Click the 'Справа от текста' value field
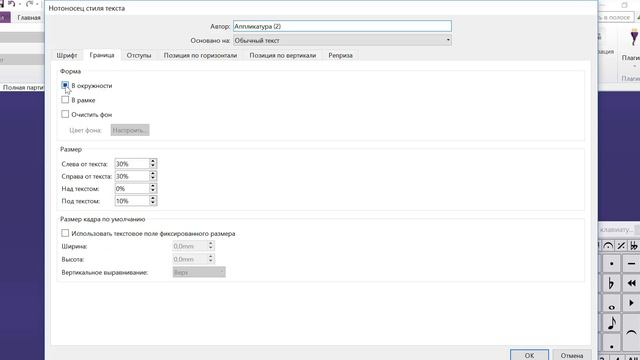Screen dimensions: 640x360 [132, 176]
